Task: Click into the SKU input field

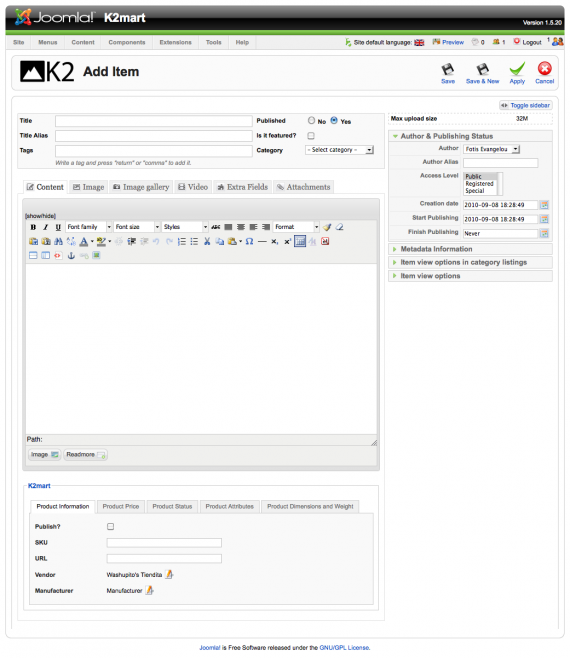Action: click(x=164, y=543)
